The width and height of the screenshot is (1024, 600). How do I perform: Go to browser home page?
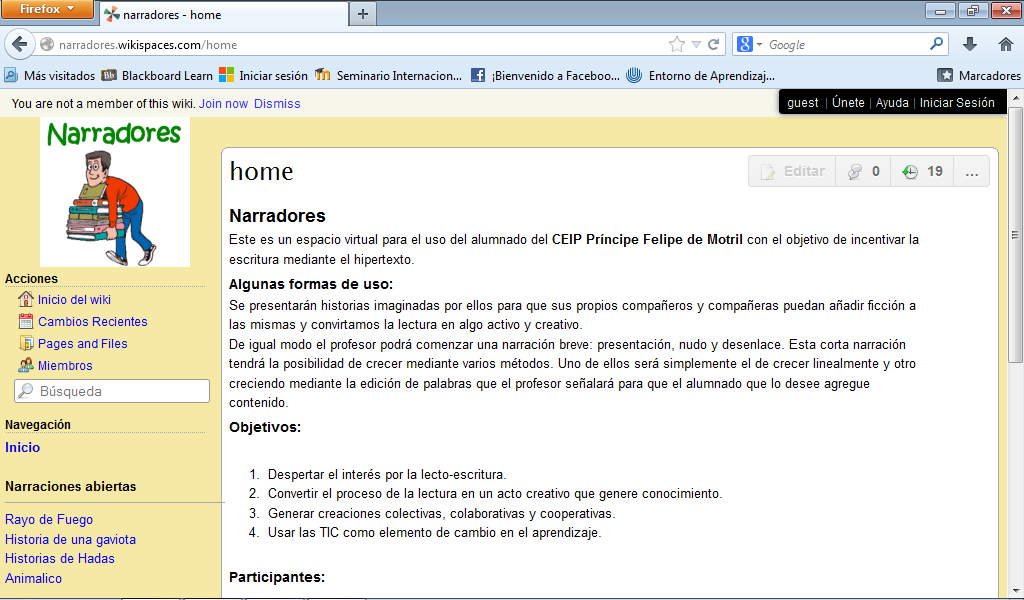1007,44
